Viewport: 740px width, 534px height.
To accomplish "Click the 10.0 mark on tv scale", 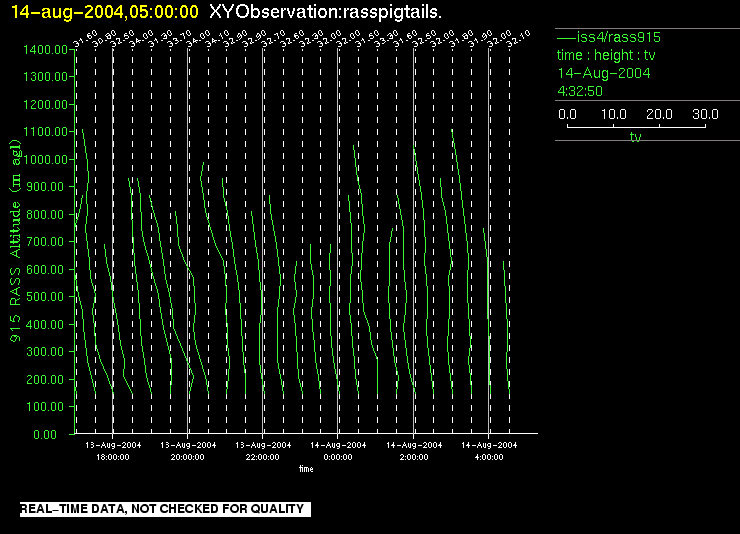I will (614, 115).
